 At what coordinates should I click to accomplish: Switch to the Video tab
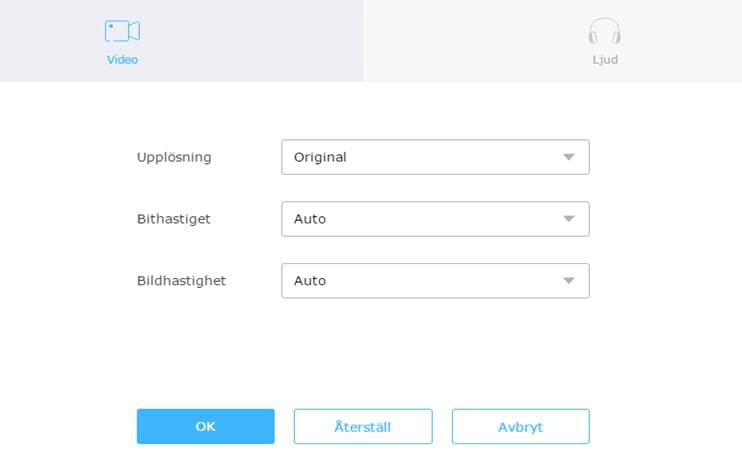point(122,41)
